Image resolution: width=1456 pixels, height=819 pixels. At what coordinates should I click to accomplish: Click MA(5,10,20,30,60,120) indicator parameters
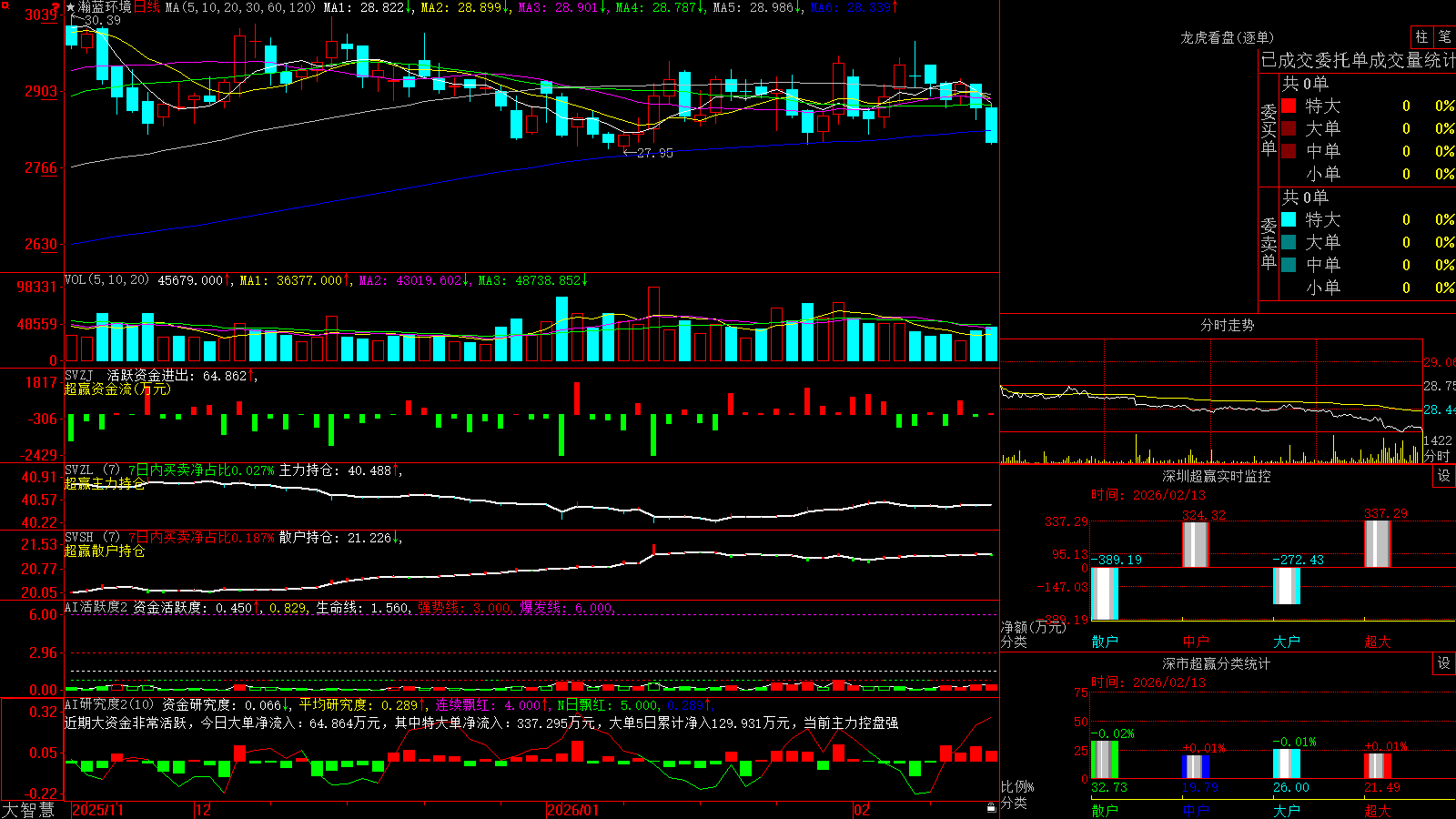pos(240,7)
